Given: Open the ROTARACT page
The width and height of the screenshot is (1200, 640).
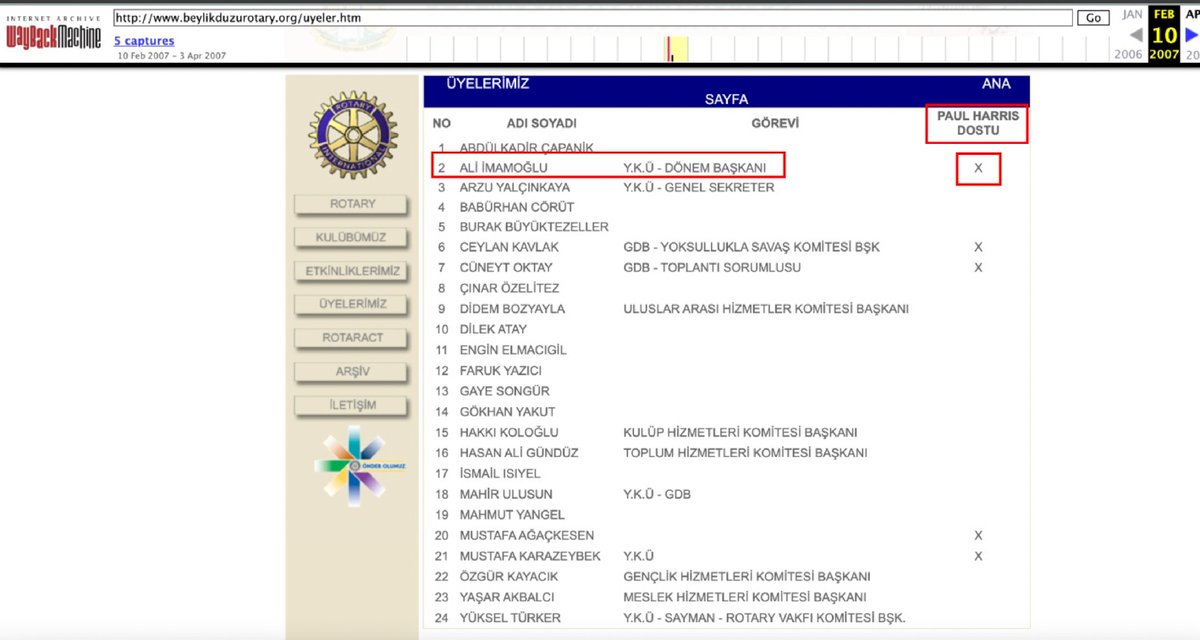Looking at the screenshot, I should 349,338.
